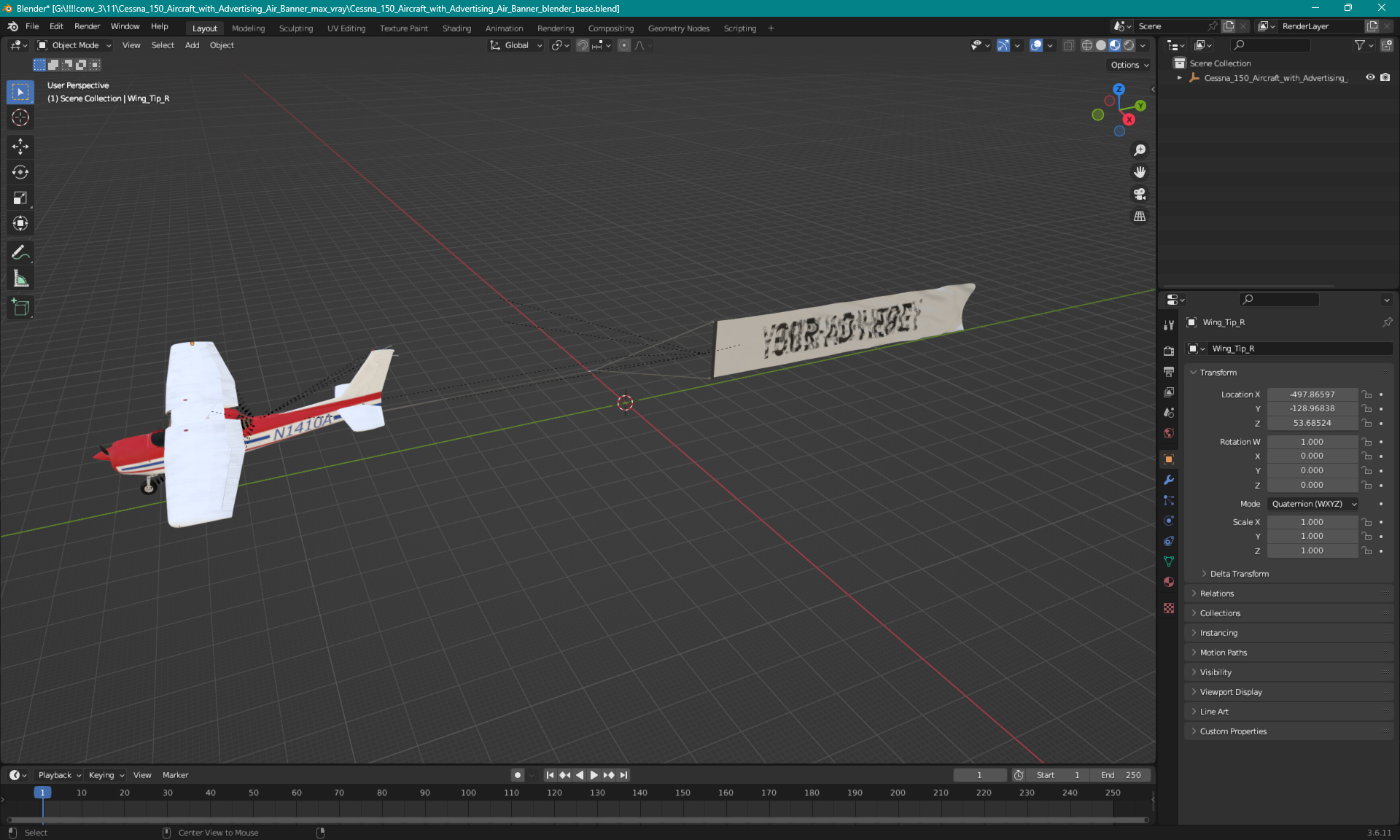Screen dimensions: 1400x840
Task: Open the Output properties tab
Action: point(1169,371)
